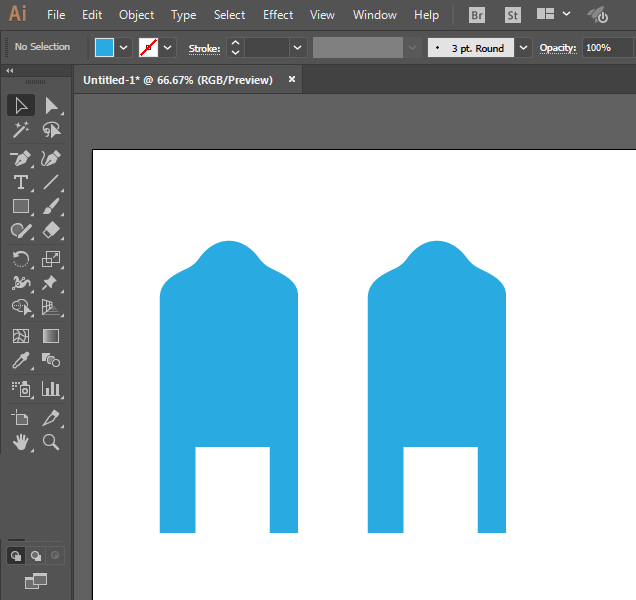
Task: Pick the Type tool
Action: click(20, 182)
